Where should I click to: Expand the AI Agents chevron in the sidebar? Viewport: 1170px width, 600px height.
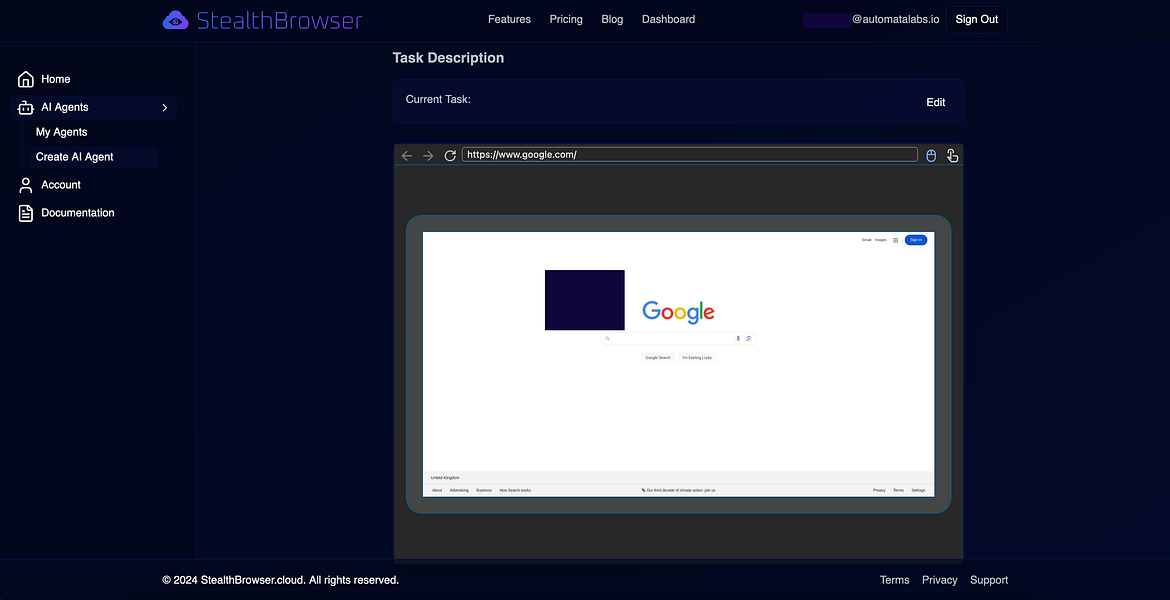pyautogui.click(x=165, y=107)
